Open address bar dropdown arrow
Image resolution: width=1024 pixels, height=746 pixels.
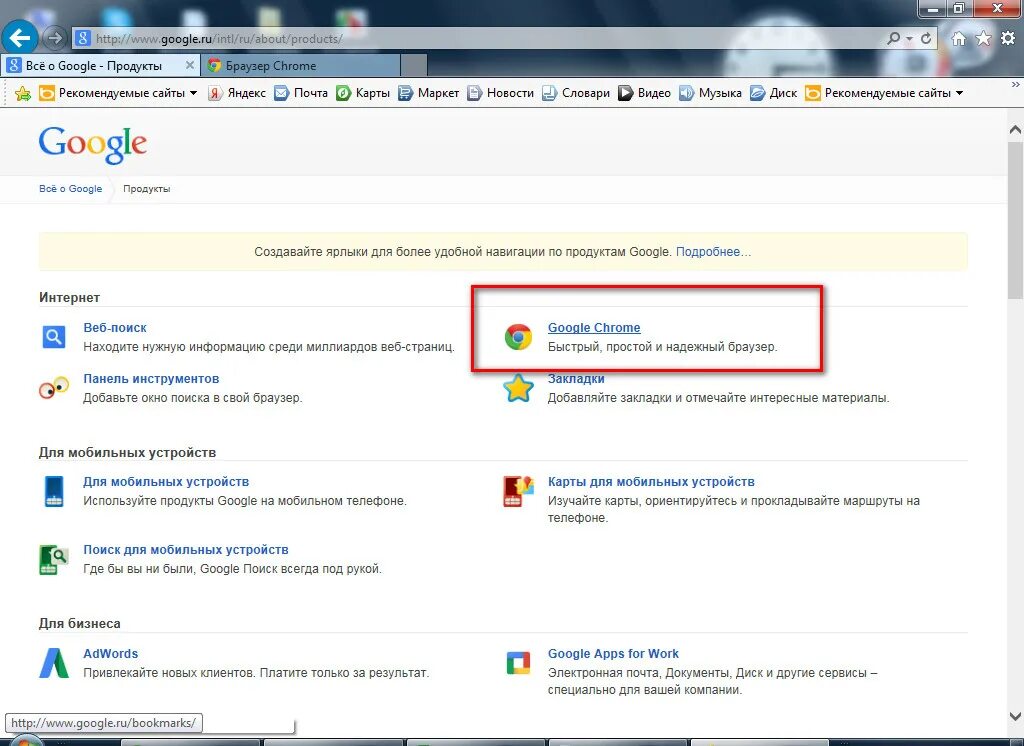909,39
